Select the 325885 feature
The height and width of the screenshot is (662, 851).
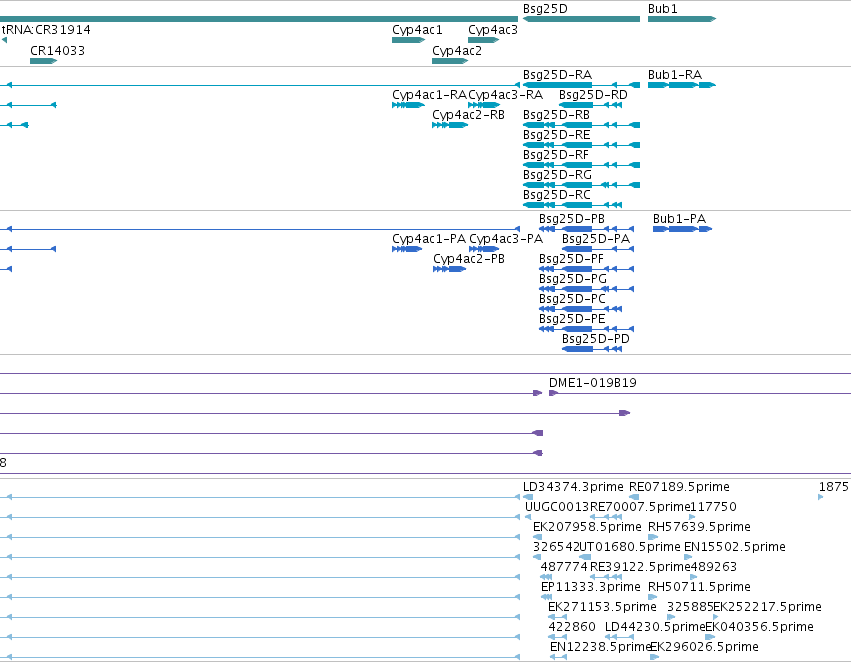pyautogui.click(x=671, y=618)
